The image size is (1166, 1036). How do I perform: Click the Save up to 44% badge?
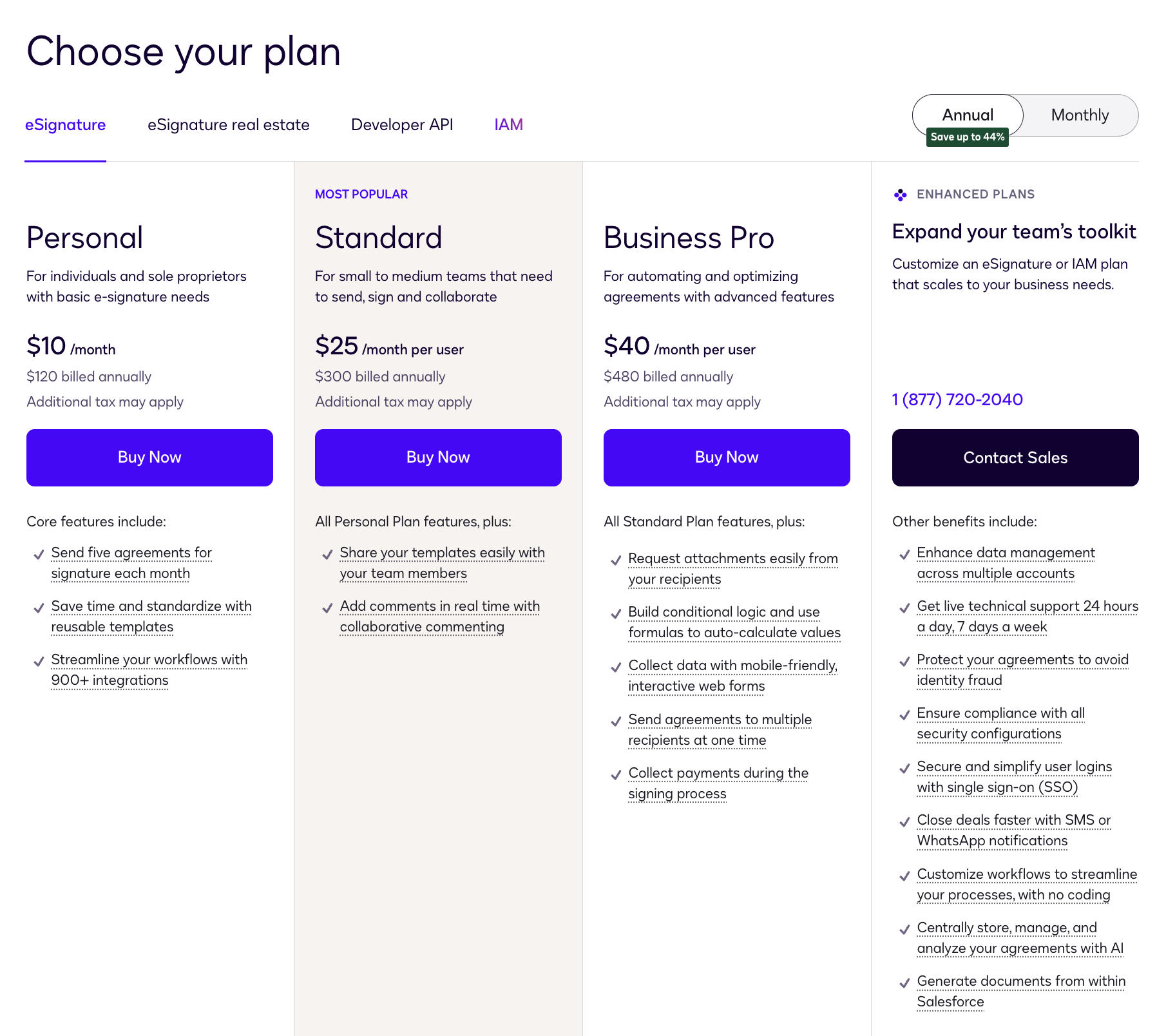968,137
